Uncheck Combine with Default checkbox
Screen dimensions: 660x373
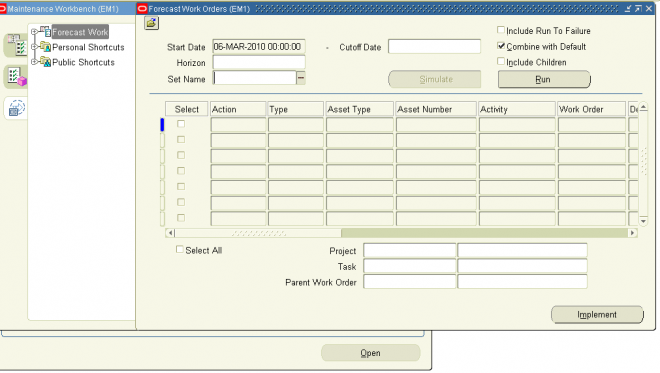(501, 46)
